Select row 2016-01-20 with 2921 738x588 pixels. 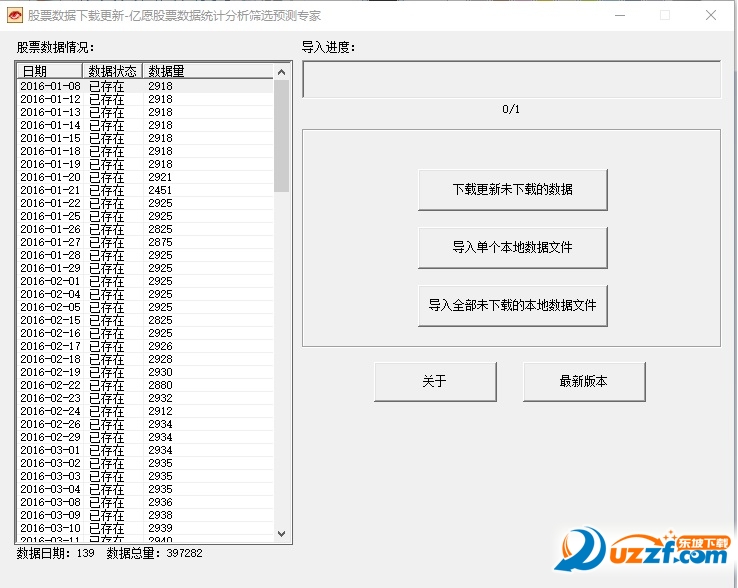[x=145, y=177]
